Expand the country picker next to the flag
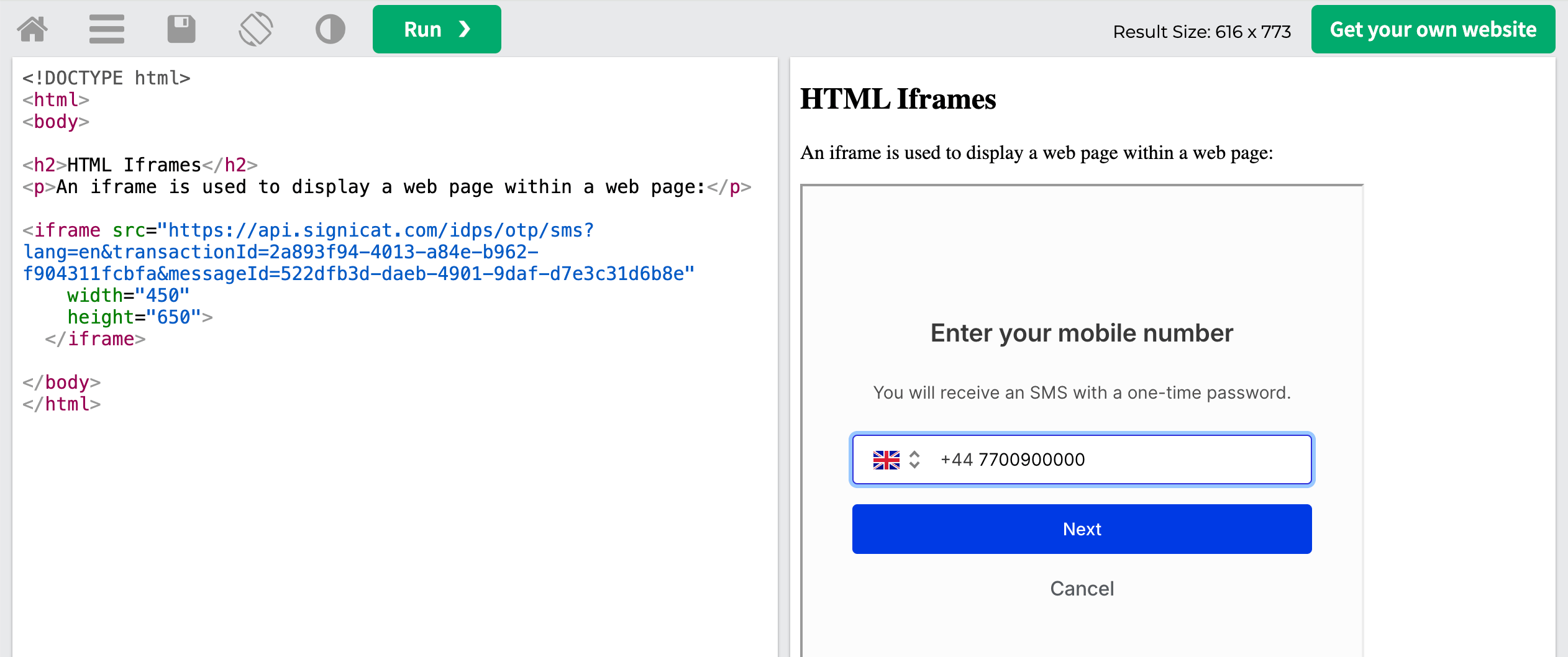 [914, 460]
